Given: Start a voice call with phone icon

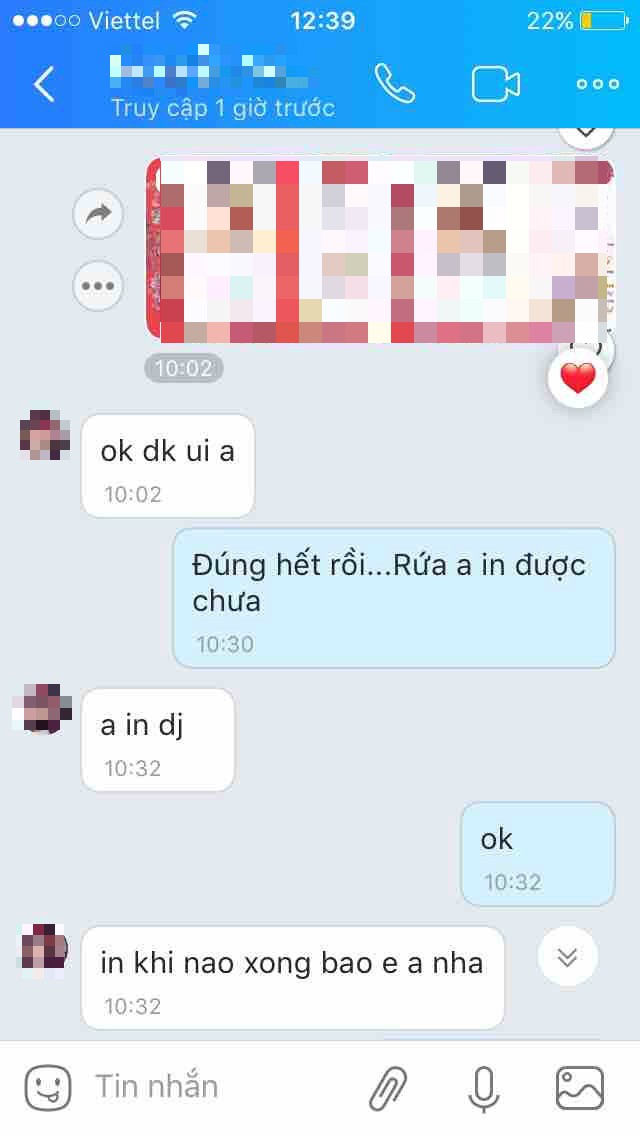Looking at the screenshot, I should (x=395, y=83).
